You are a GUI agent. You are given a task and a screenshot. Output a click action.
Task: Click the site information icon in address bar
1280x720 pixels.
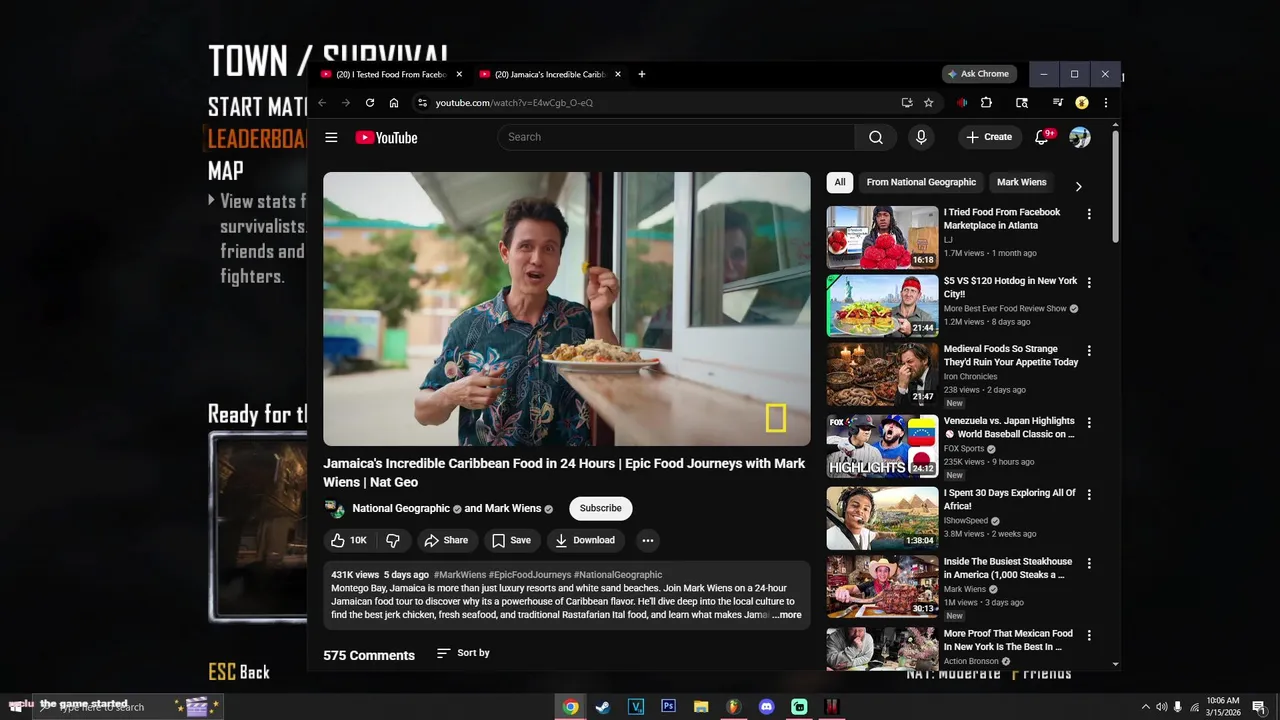(422, 102)
